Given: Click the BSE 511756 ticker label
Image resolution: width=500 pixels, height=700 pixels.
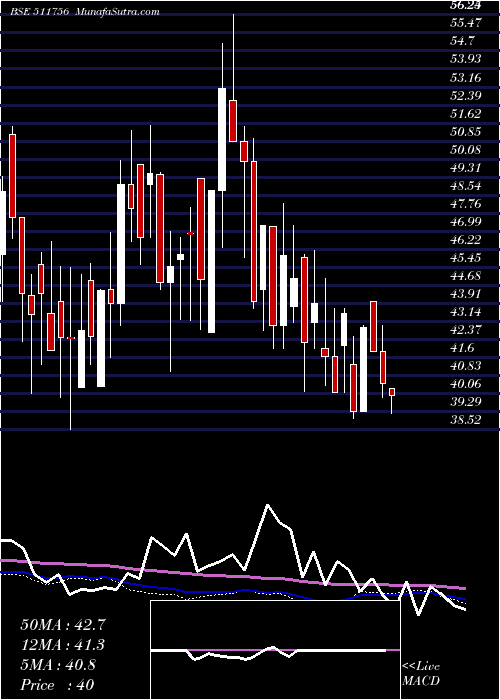Looking at the screenshot, I should coord(39,12).
